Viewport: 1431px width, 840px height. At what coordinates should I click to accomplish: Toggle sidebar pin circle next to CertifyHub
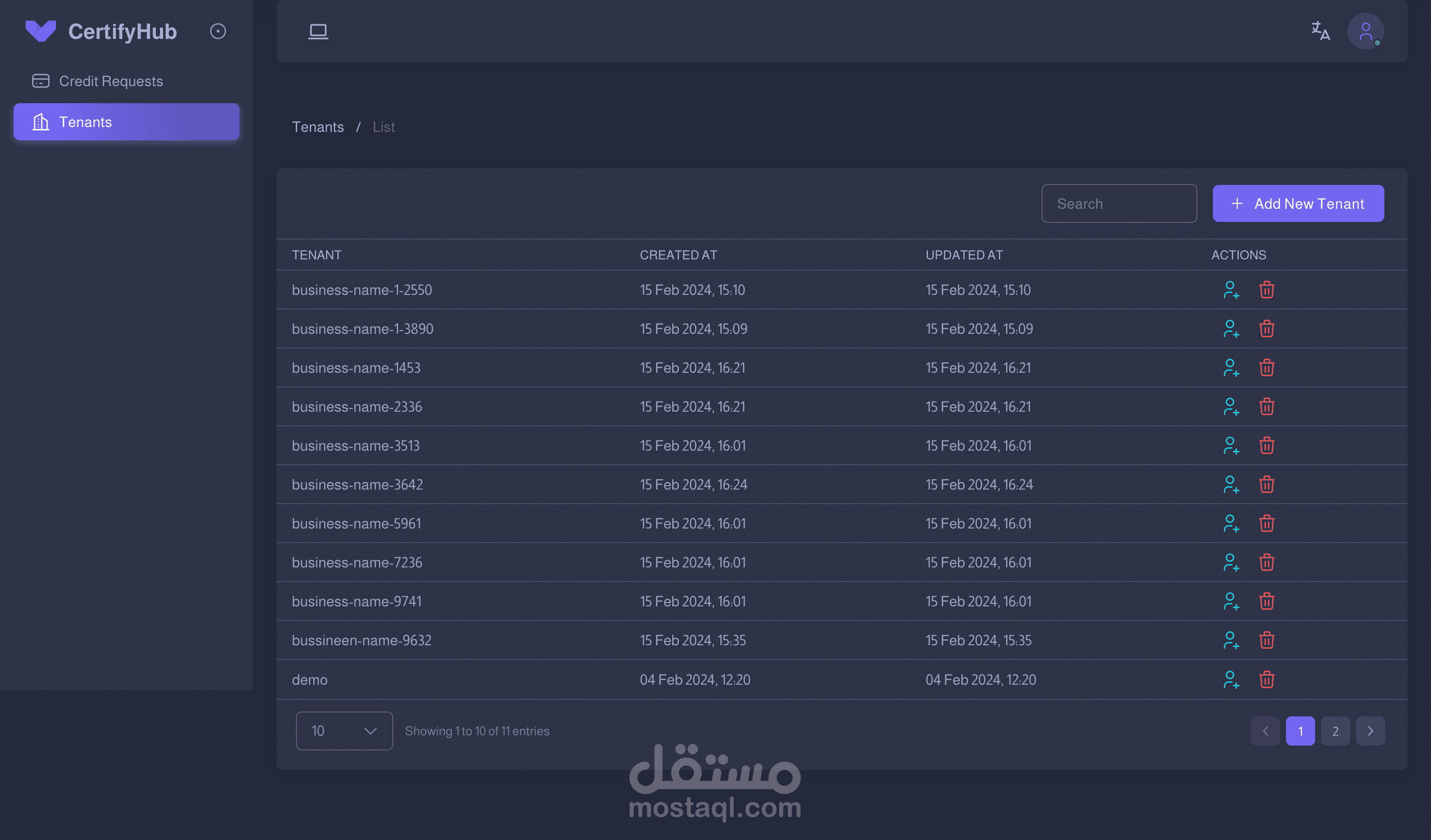point(218,31)
